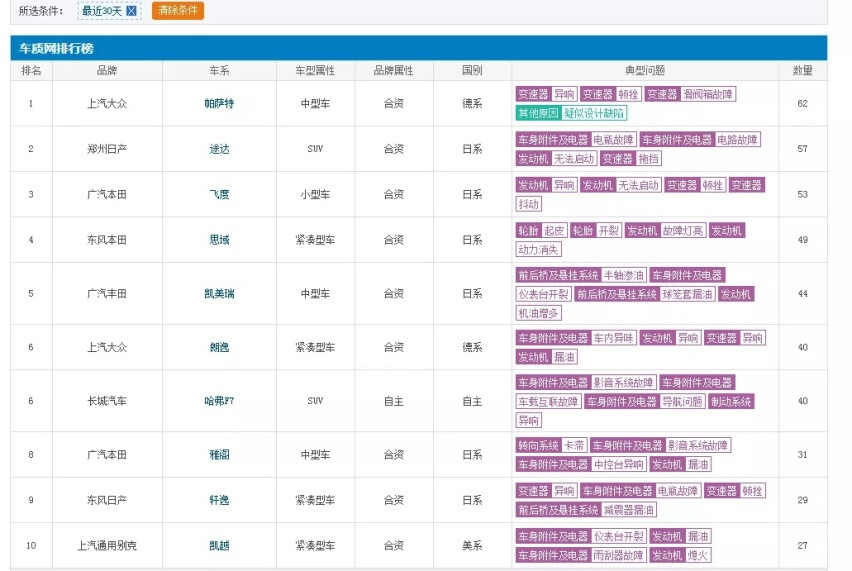The image size is (852, 571).
Task: Click the 东风日产 brand cell
Action: [x=107, y=500]
